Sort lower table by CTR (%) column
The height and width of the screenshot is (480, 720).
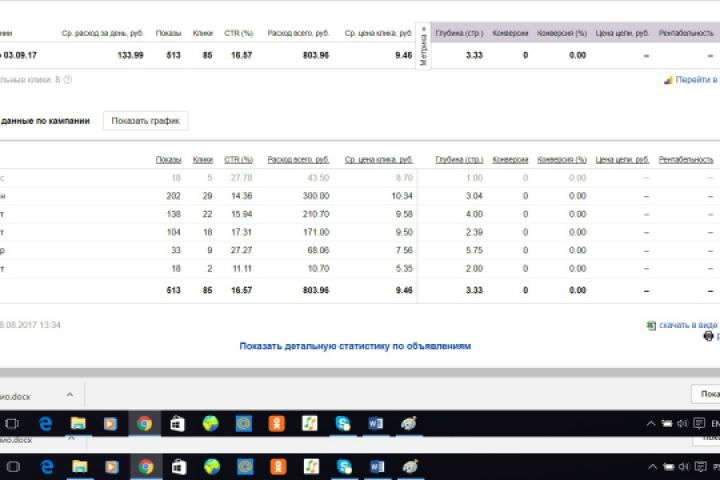(x=238, y=159)
